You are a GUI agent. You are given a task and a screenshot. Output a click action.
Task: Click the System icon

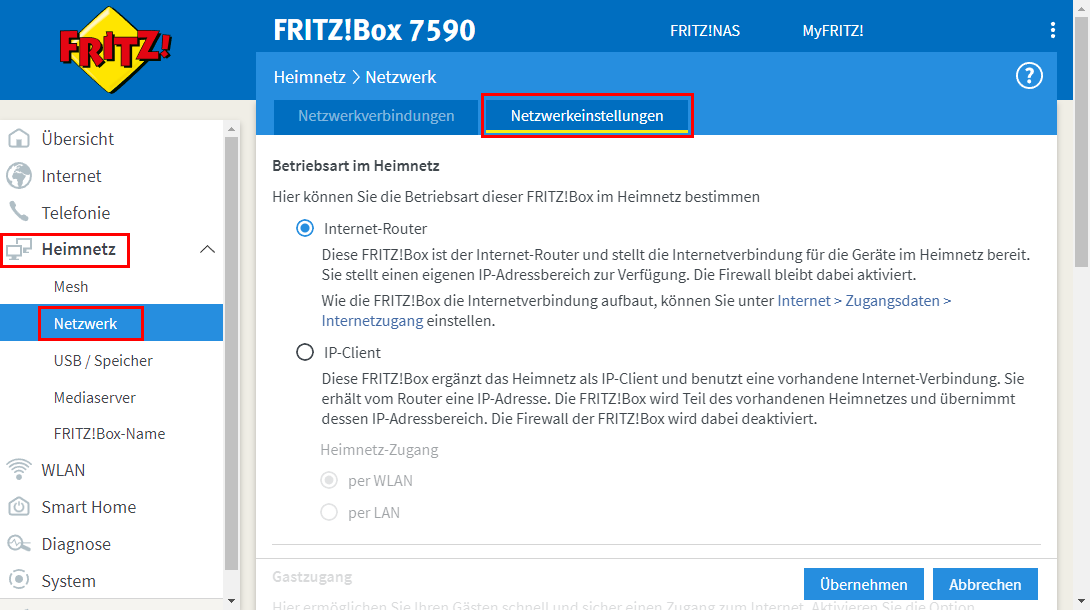point(19,579)
